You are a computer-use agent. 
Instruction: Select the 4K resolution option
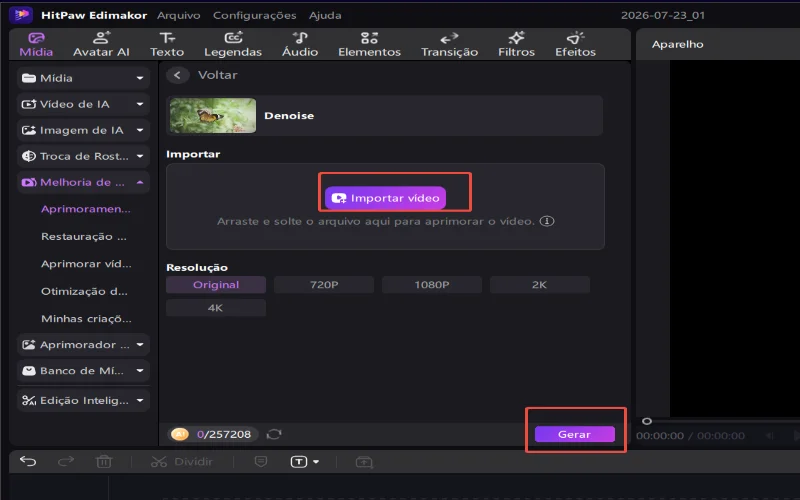point(216,308)
